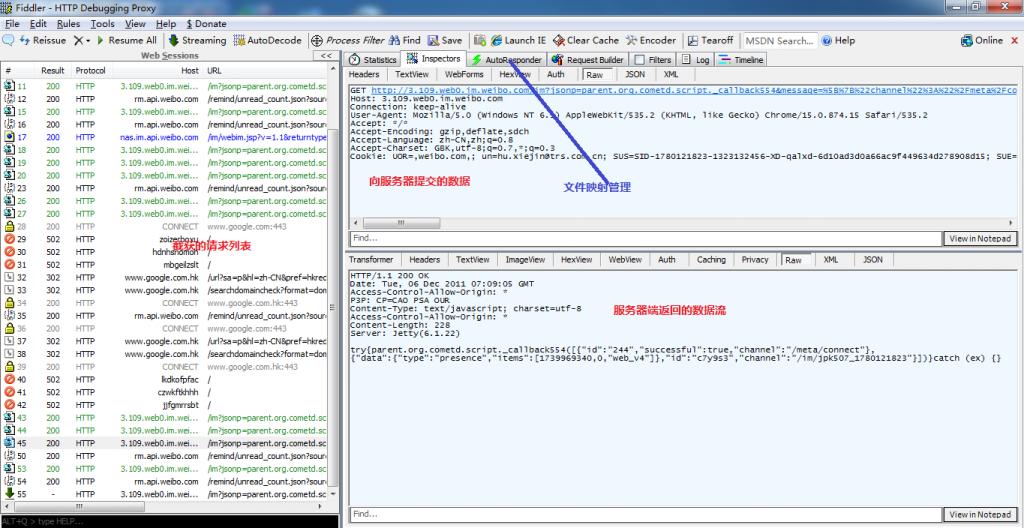Sort sessions by Host column header

[x=190, y=71]
